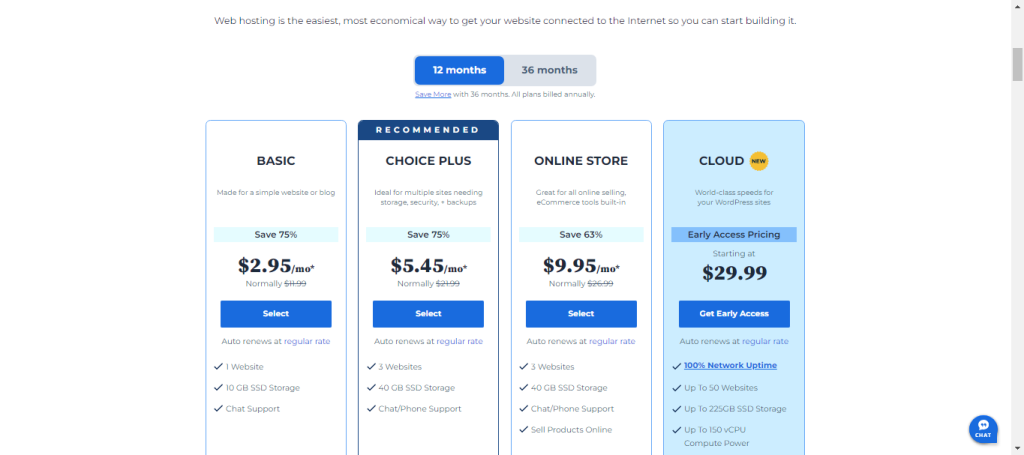Select the Basic hosting plan

click(276, 314)
